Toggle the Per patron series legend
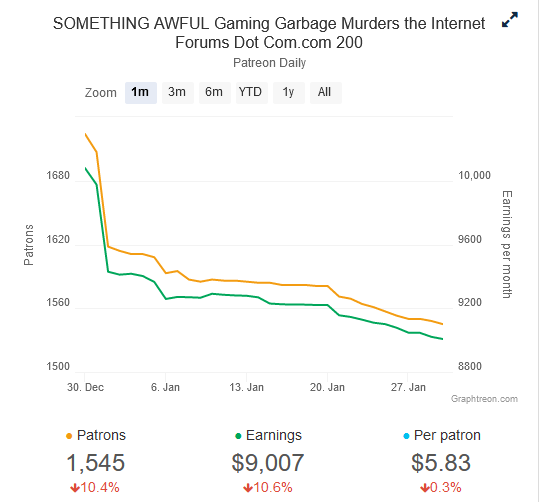Image resolution: width=539 pixels, height=502 pixels. point(442,435)
